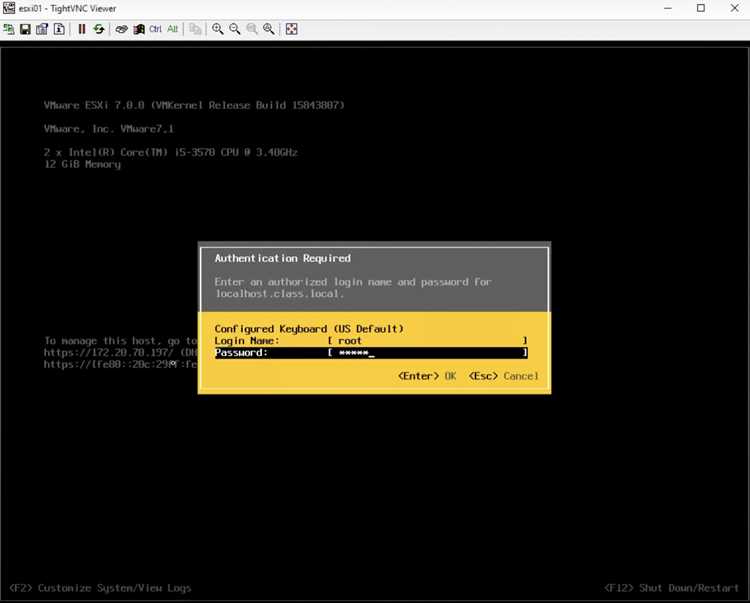Click the "12 GiB Memory" text
This screenshot has height=603, width=750.
tap(82, 164)
